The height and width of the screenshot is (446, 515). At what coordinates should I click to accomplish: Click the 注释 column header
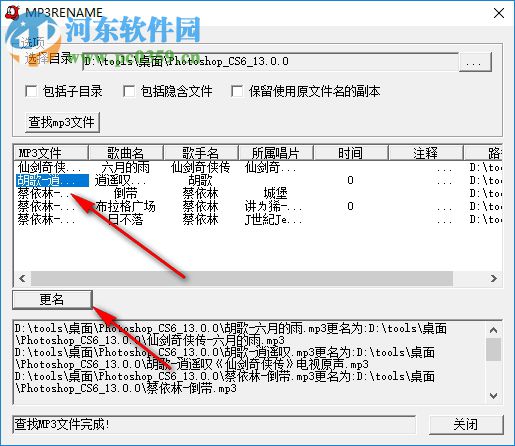click(426, 153)
